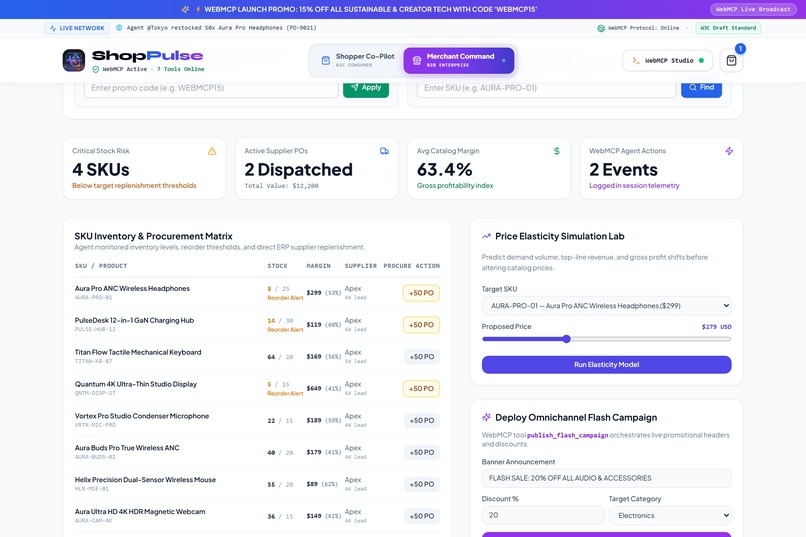
Task: Order +50 PO for Helix Precision Mouse
Action: click(422, 484)
